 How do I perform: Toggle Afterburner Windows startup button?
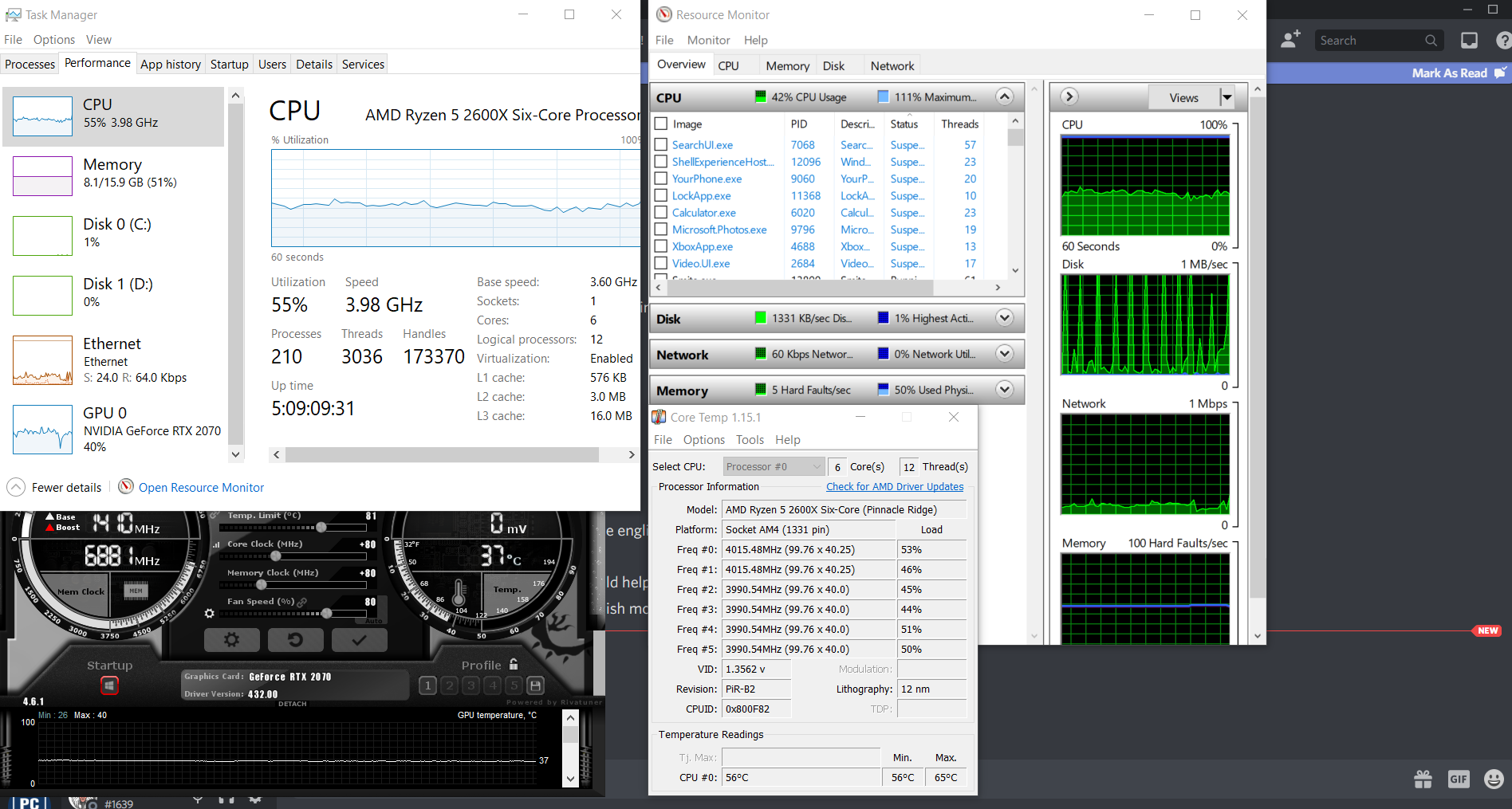[110, 685]
